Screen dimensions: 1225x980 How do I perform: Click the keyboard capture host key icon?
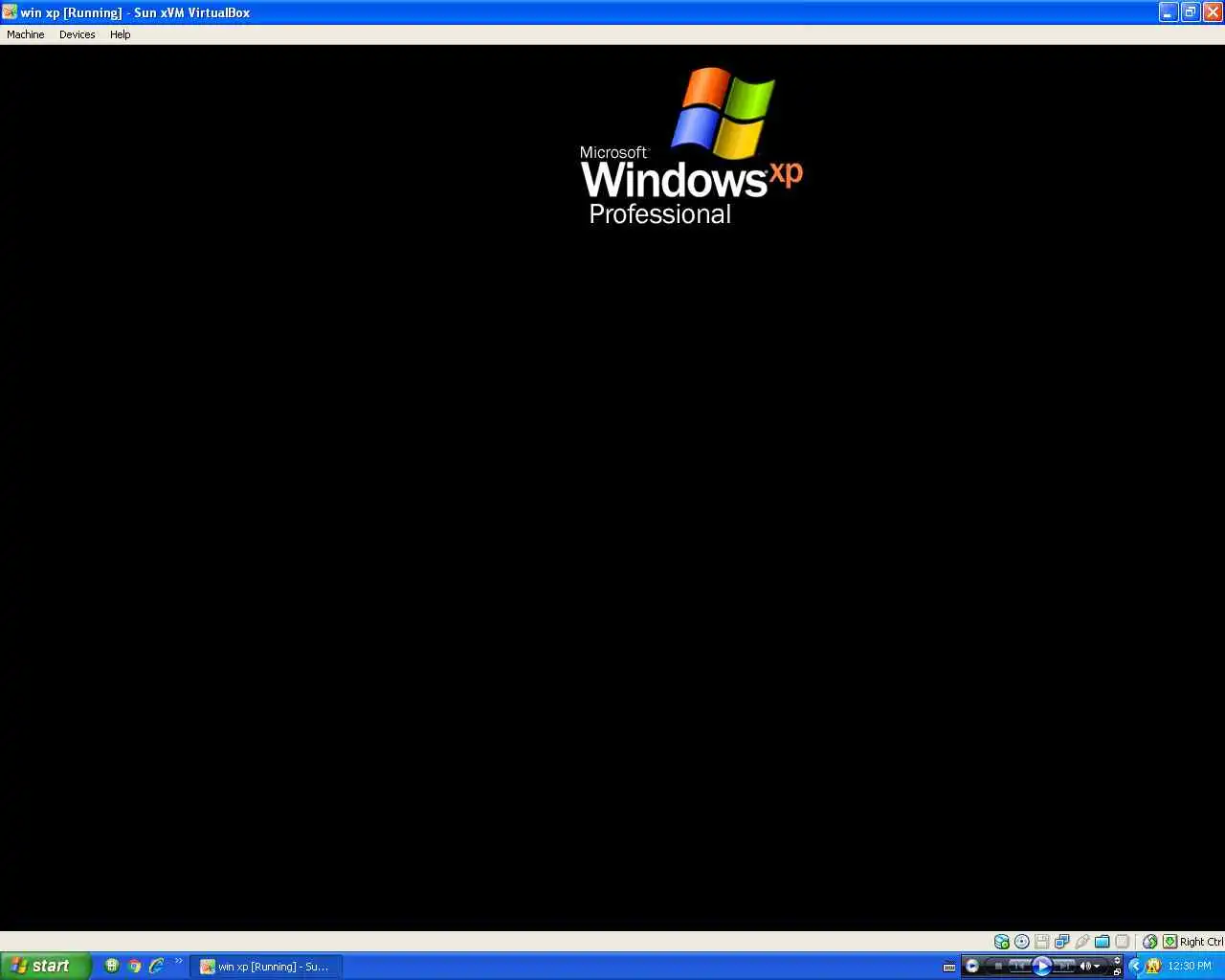tap(1170, 942)
